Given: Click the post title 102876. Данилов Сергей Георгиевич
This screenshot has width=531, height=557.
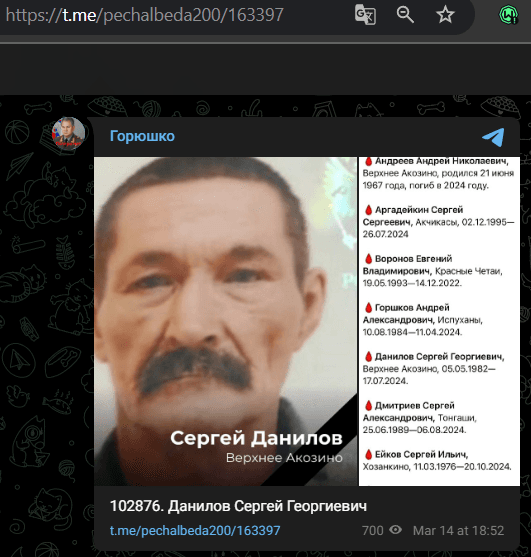Looking at the screenshot, I should [238, 506].
